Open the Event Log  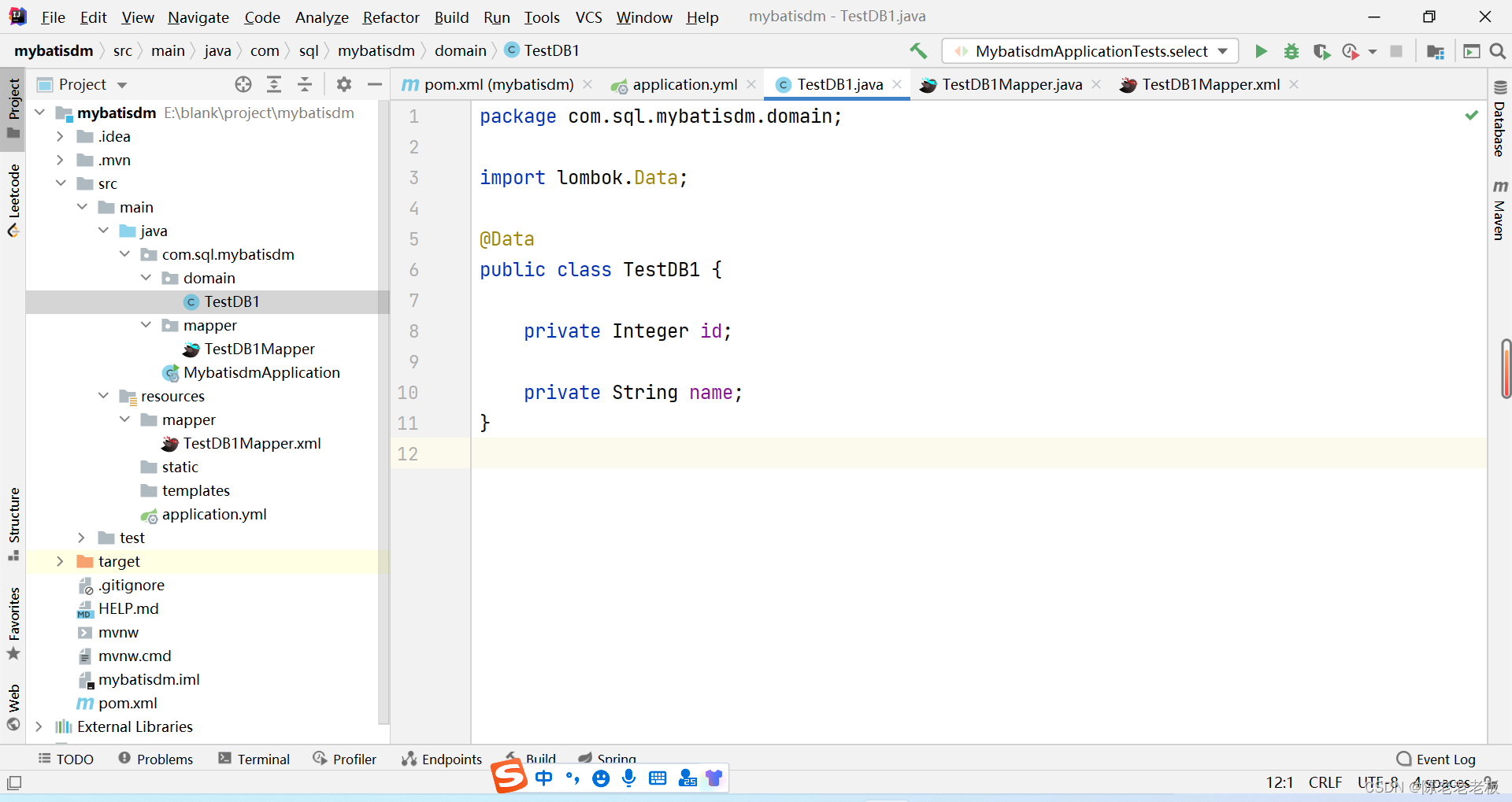coord(1436,759)
